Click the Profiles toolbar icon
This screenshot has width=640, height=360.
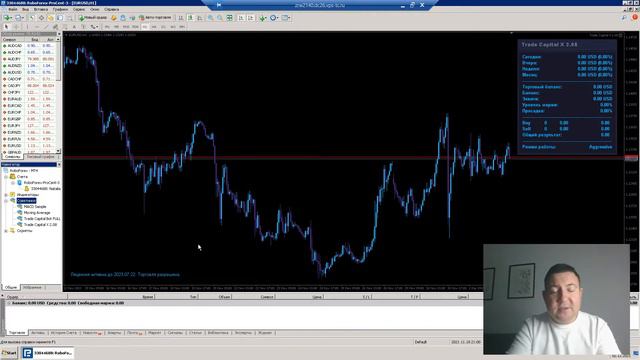coord(19,18)
